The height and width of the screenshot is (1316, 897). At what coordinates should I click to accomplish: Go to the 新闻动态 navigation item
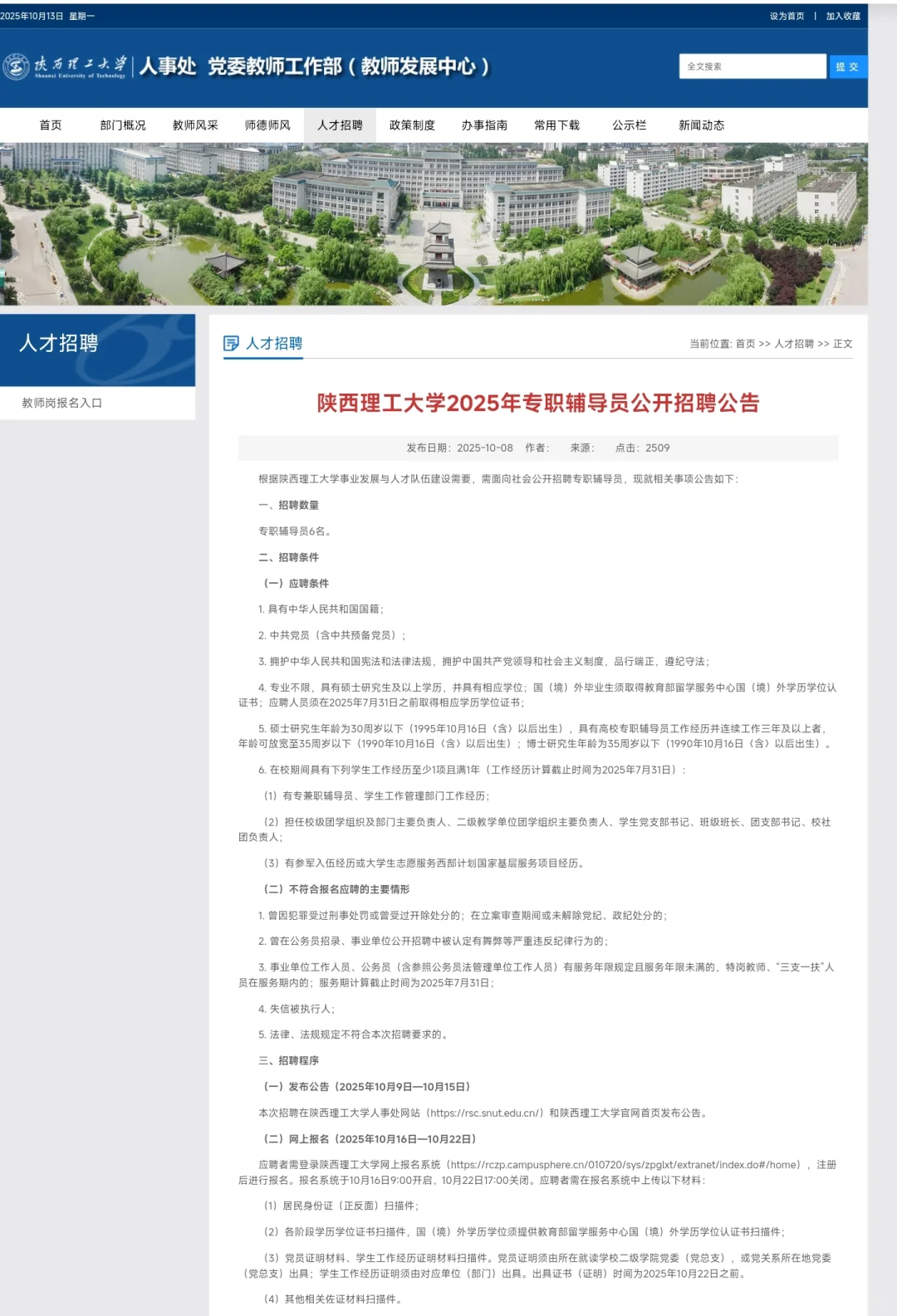coord(701,125)
